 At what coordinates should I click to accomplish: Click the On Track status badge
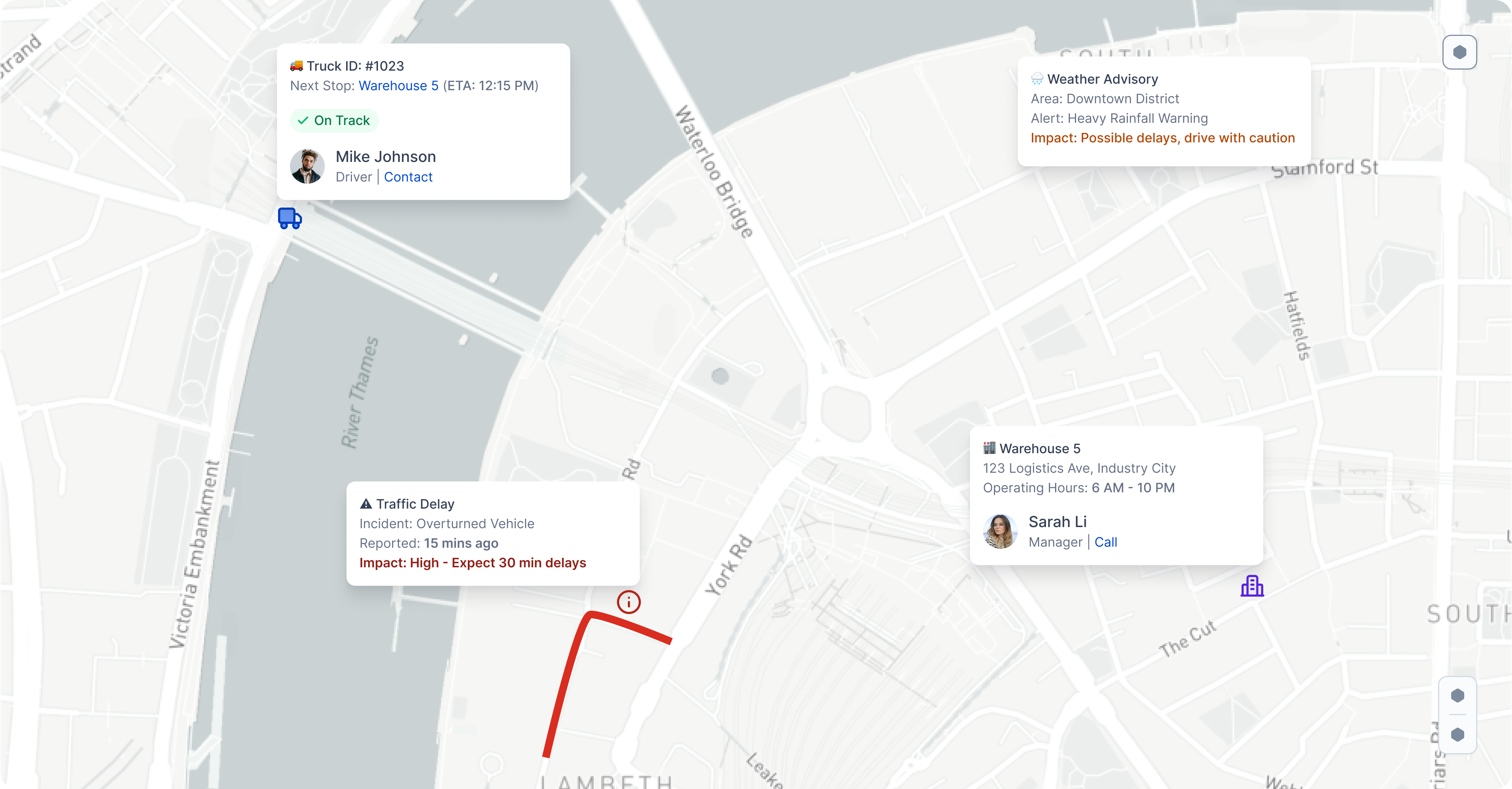point(334,120)
